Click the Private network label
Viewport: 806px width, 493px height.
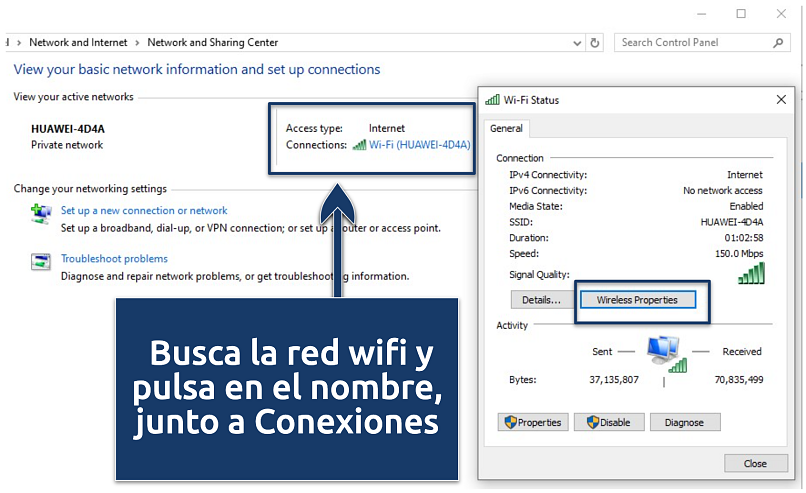coord(67,145)
